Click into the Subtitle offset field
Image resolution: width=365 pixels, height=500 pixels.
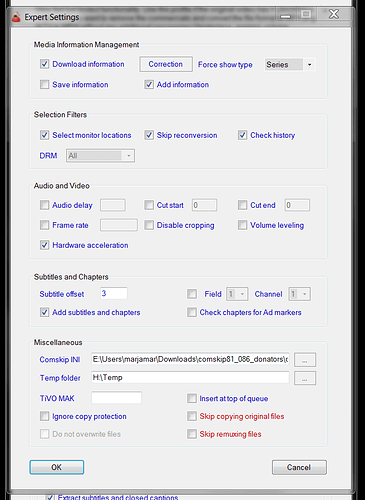point(114,293)
